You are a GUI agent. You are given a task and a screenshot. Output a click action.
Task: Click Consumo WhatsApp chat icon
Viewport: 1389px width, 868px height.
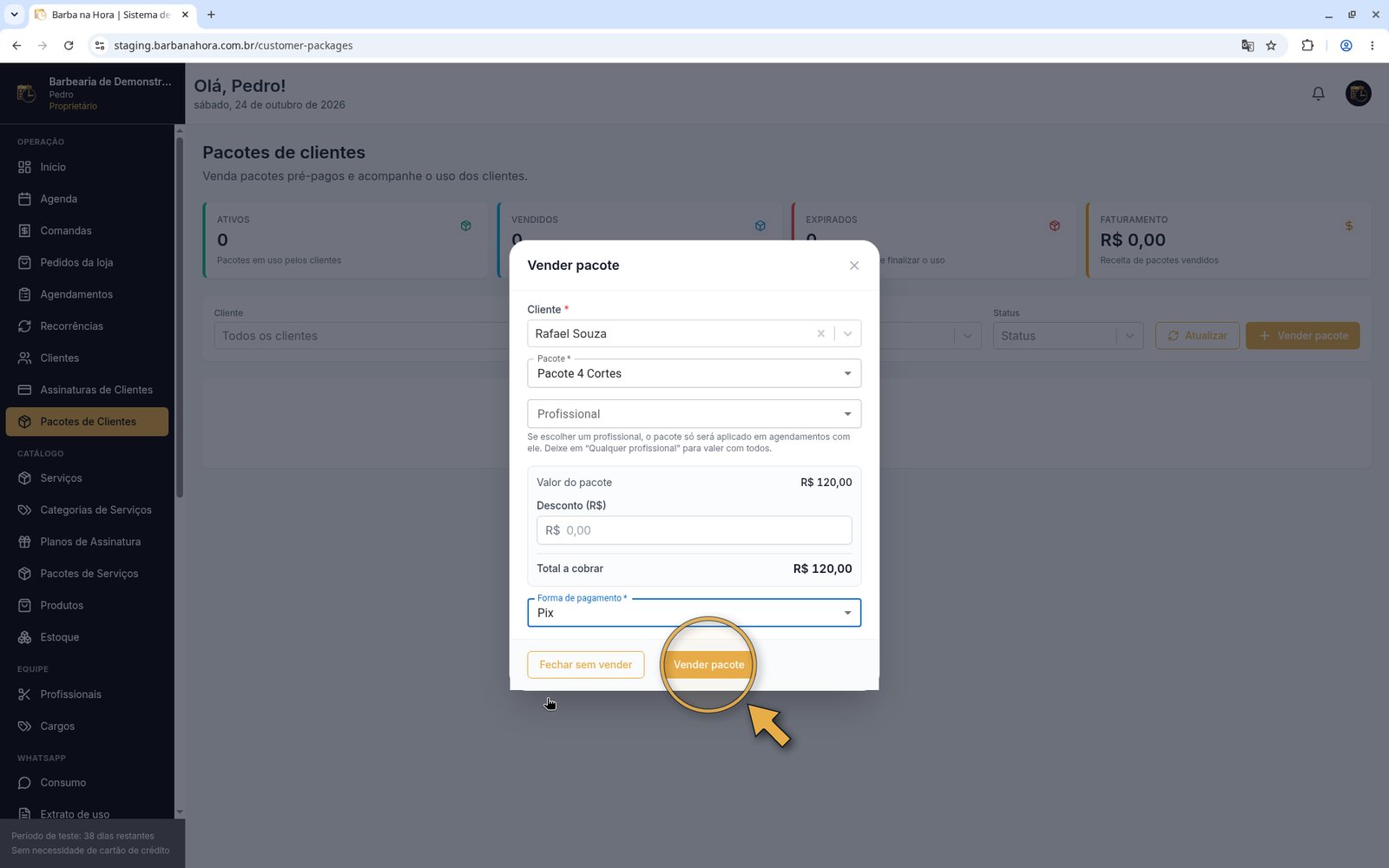tap(24, 783)
